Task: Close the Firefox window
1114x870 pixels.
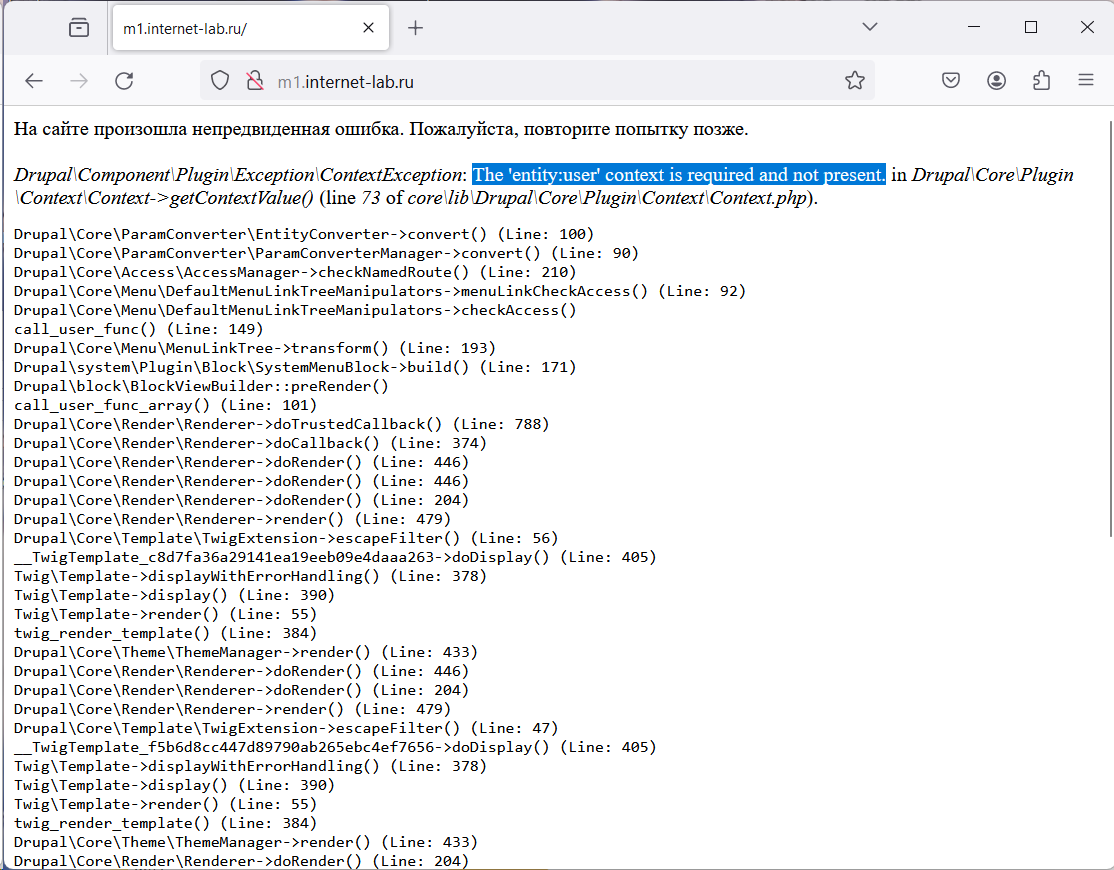Action: 1087,27
